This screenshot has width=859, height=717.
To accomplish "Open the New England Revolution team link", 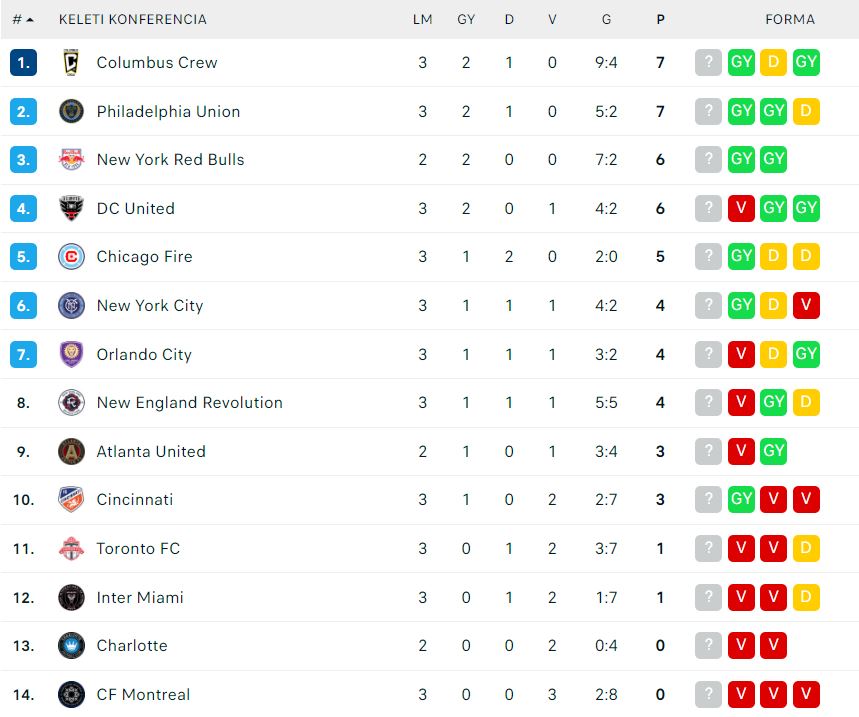I will pyautogui.click(x=190, y=403).
